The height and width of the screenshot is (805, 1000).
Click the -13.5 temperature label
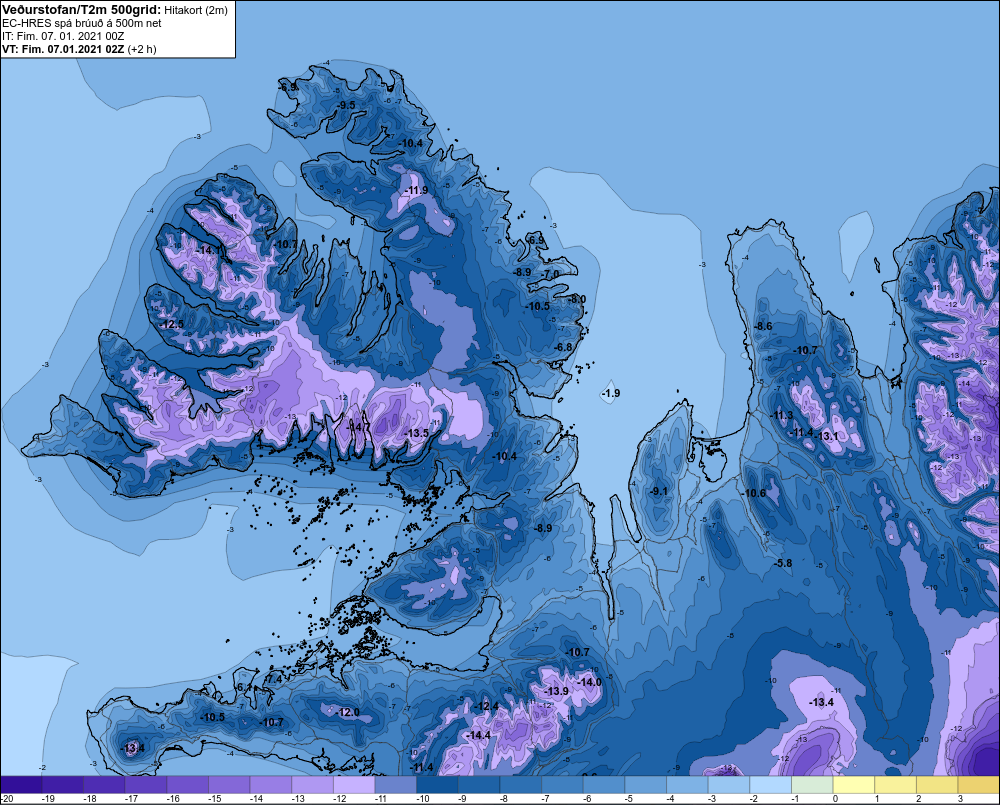(416, 433)
